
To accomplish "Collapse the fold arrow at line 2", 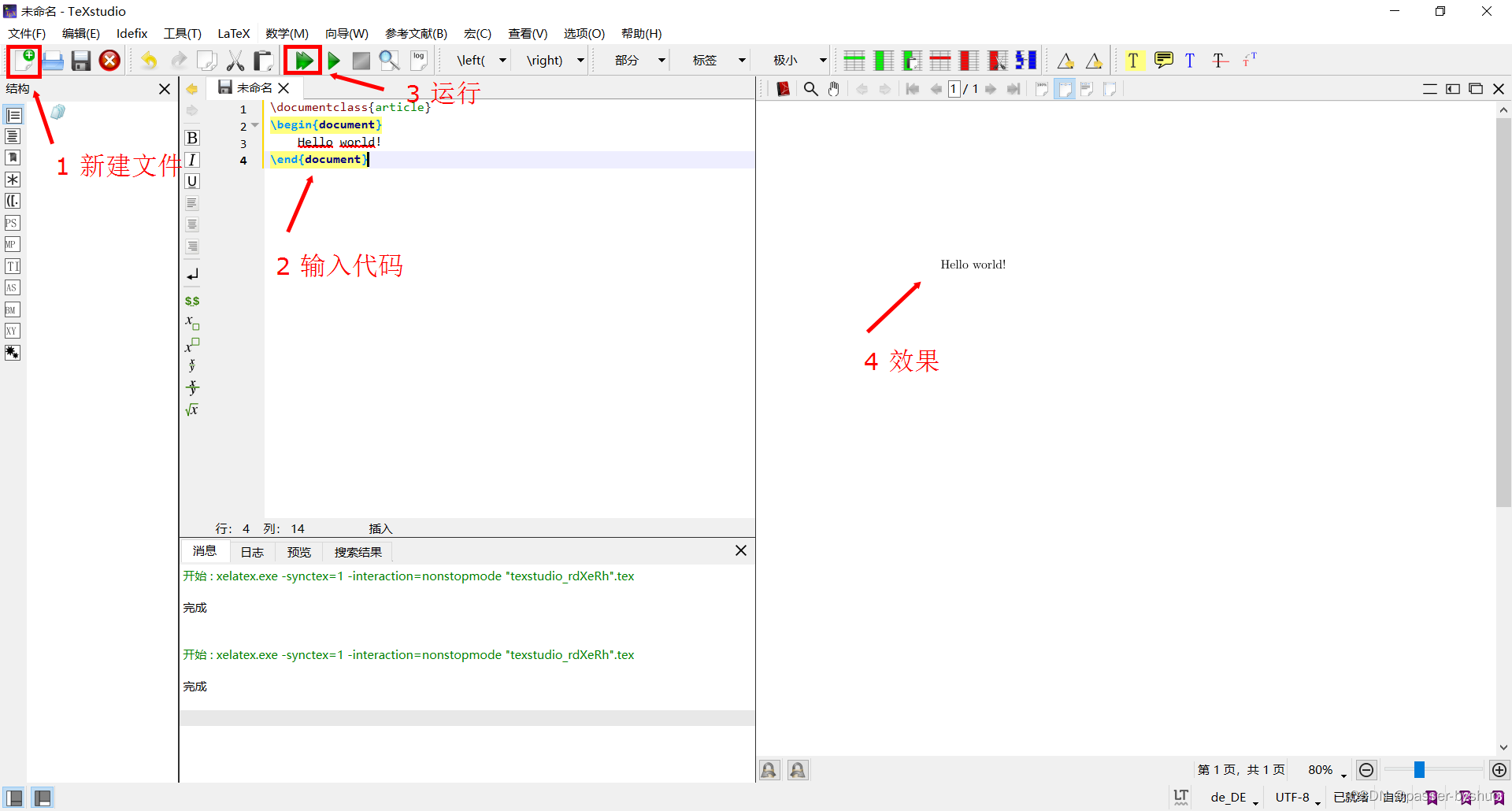I will click(x=255, y=125).
